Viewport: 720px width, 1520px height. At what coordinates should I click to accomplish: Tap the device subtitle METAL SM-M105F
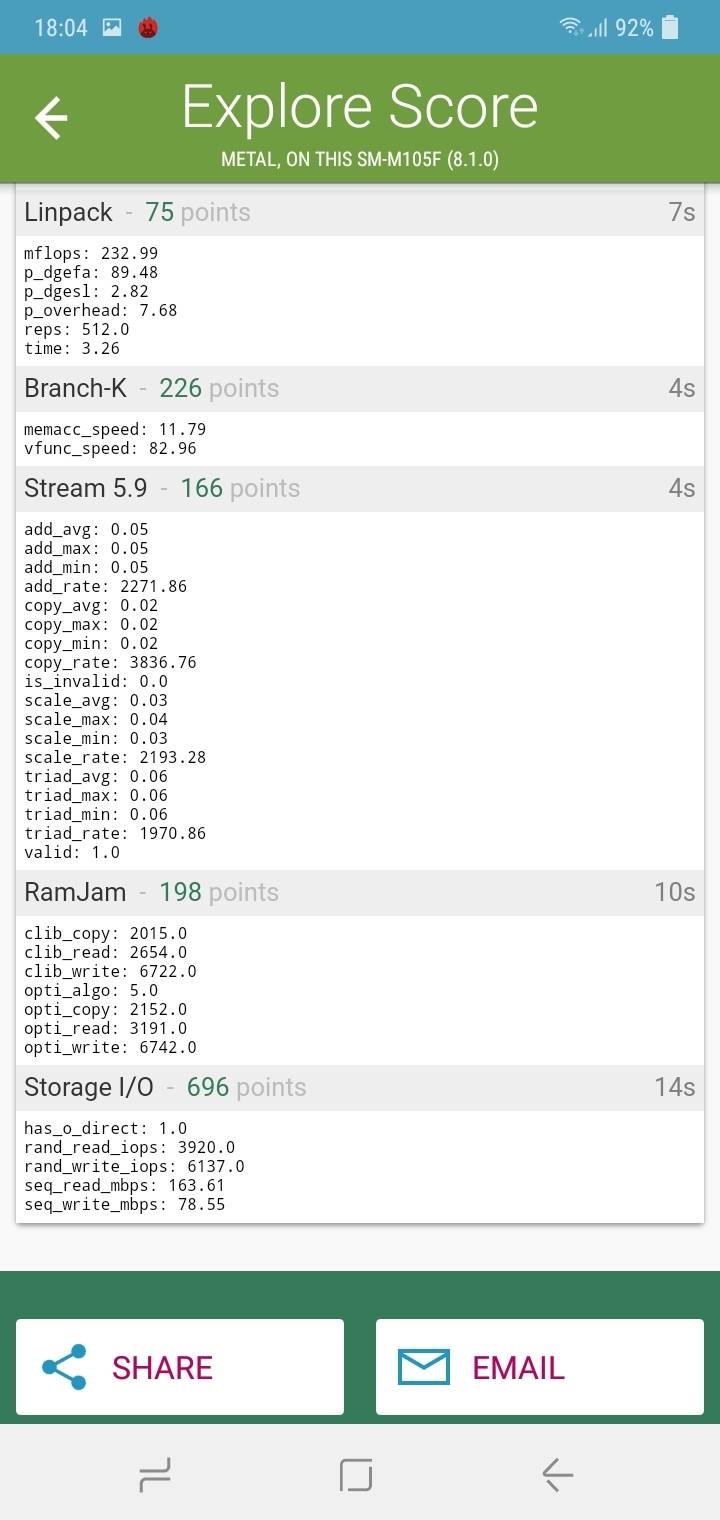[360, 160]
